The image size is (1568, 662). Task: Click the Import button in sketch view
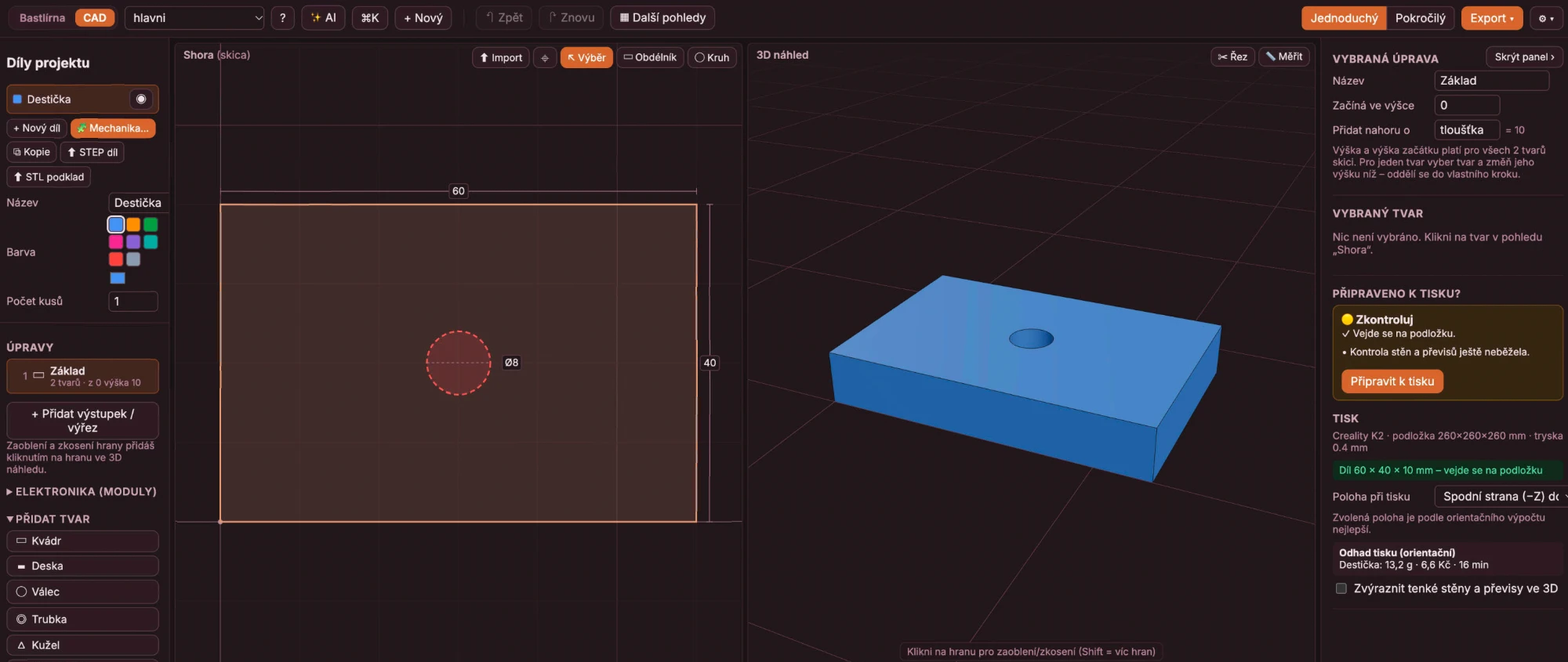click(x=501, y=58)
